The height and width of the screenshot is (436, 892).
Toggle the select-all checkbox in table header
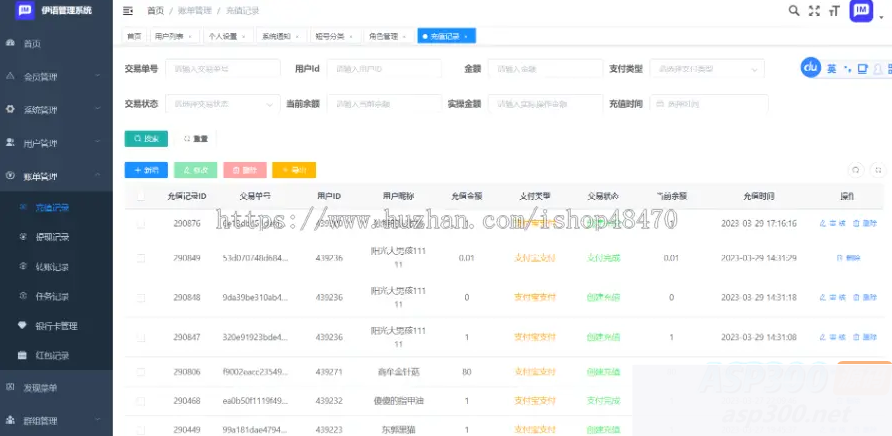(x=141, y=196)
